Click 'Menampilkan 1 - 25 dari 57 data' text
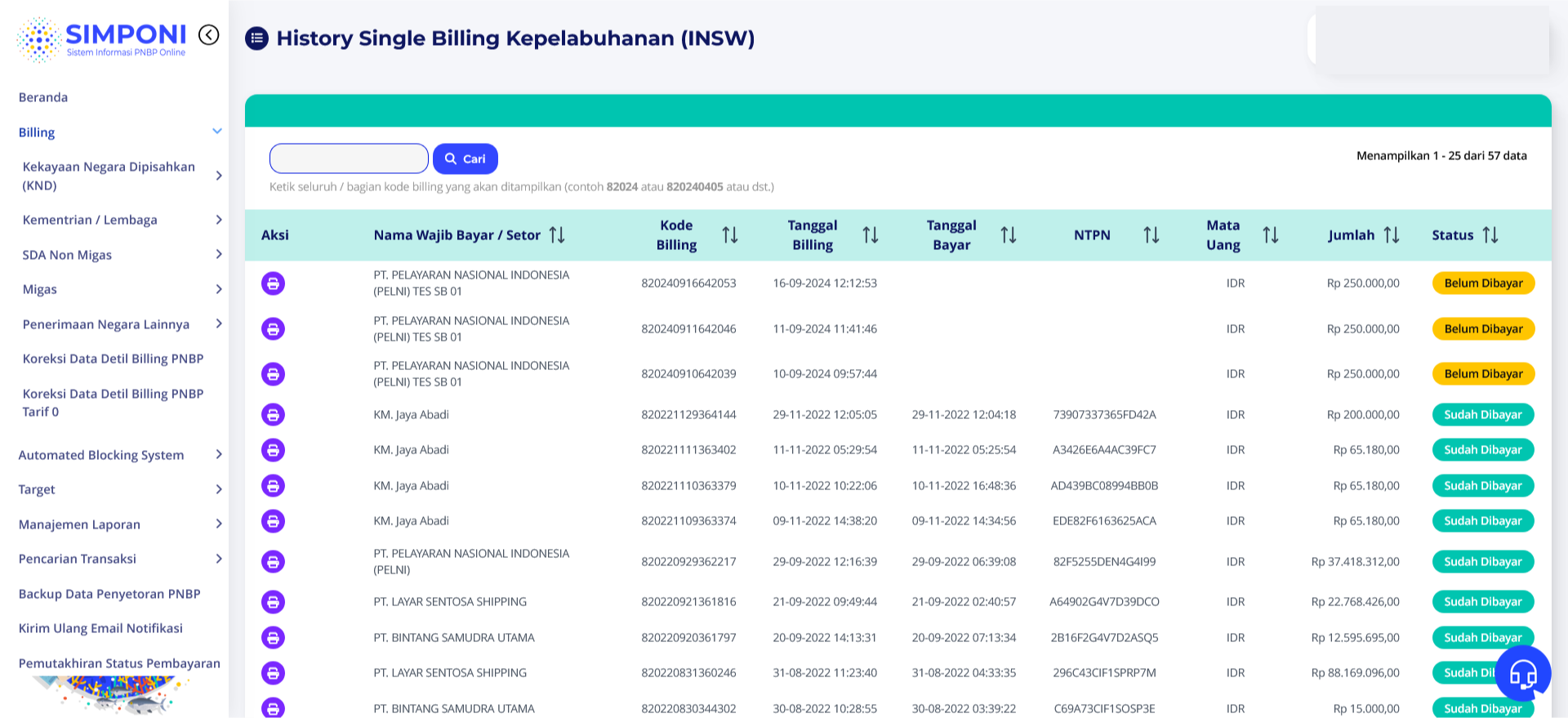 [x=1441, y=156]
